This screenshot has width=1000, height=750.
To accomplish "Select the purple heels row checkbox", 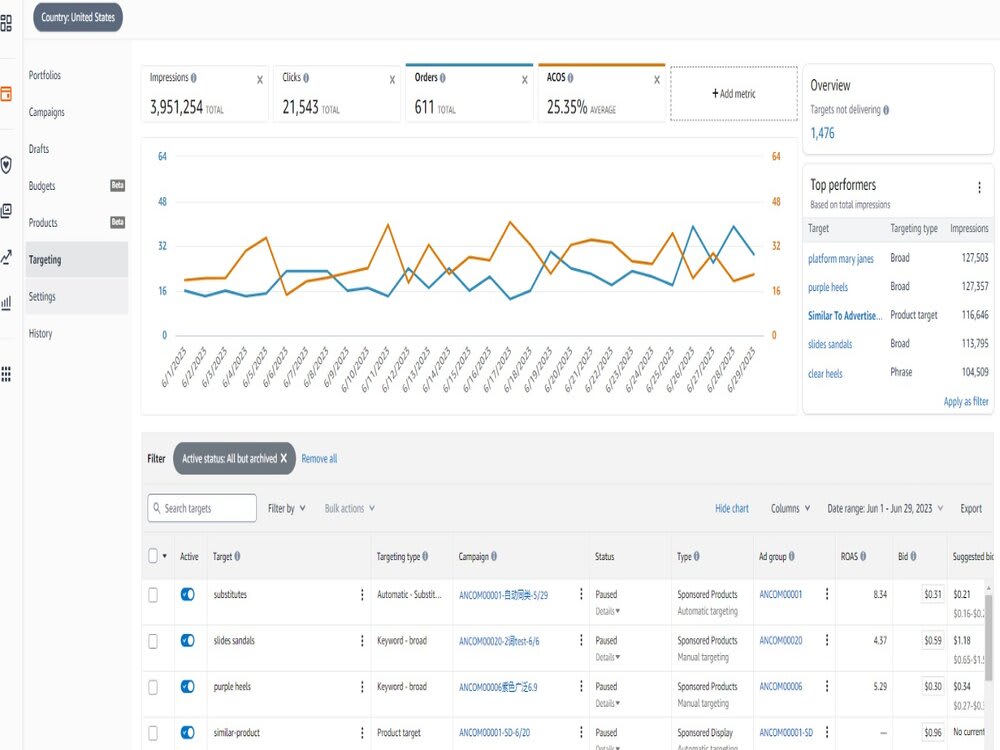I will (x=153, y=687).
